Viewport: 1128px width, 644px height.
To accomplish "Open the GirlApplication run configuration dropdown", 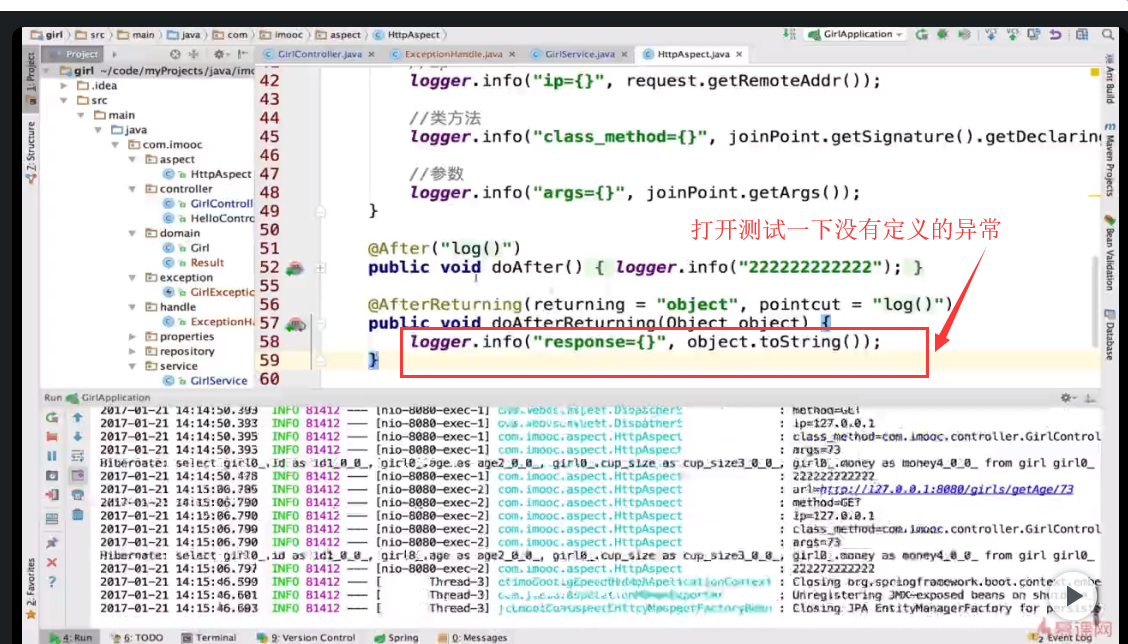I will [857, 35].
